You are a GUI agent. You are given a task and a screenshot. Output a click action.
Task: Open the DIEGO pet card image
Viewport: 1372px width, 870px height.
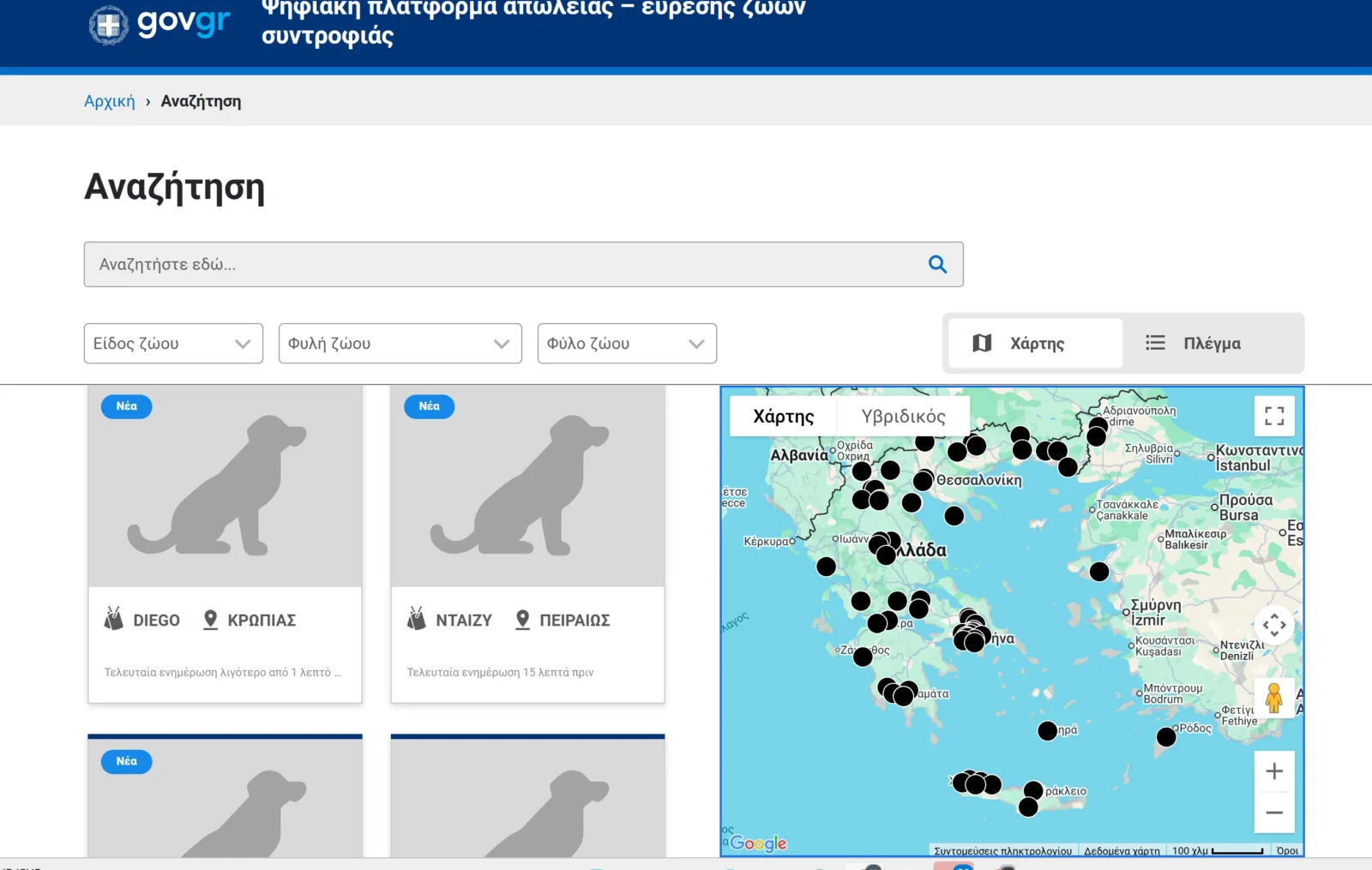click(x=225, y=487)
